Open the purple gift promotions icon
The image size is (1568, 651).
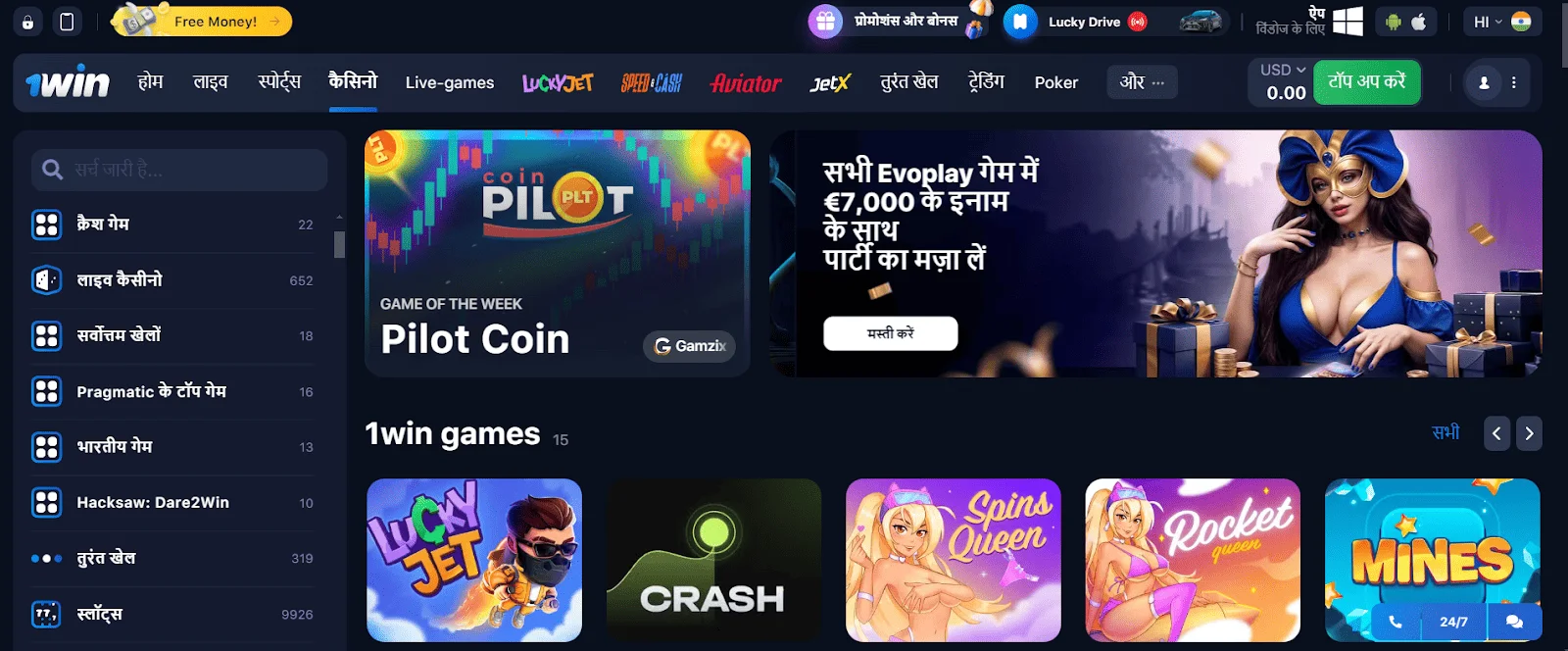825,22
